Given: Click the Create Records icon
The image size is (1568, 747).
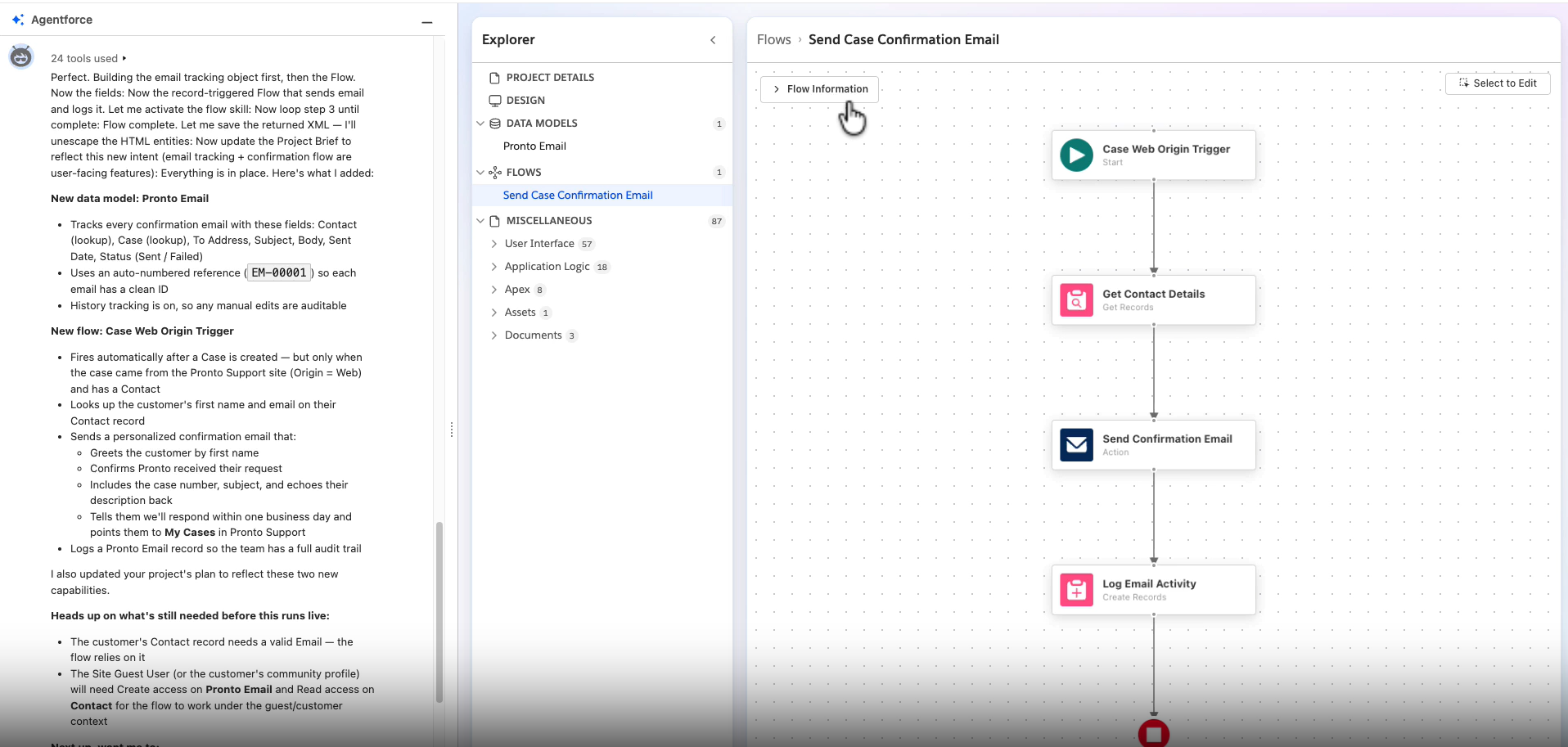Looking at the screenshot, I should click(x=1076, y=590).
